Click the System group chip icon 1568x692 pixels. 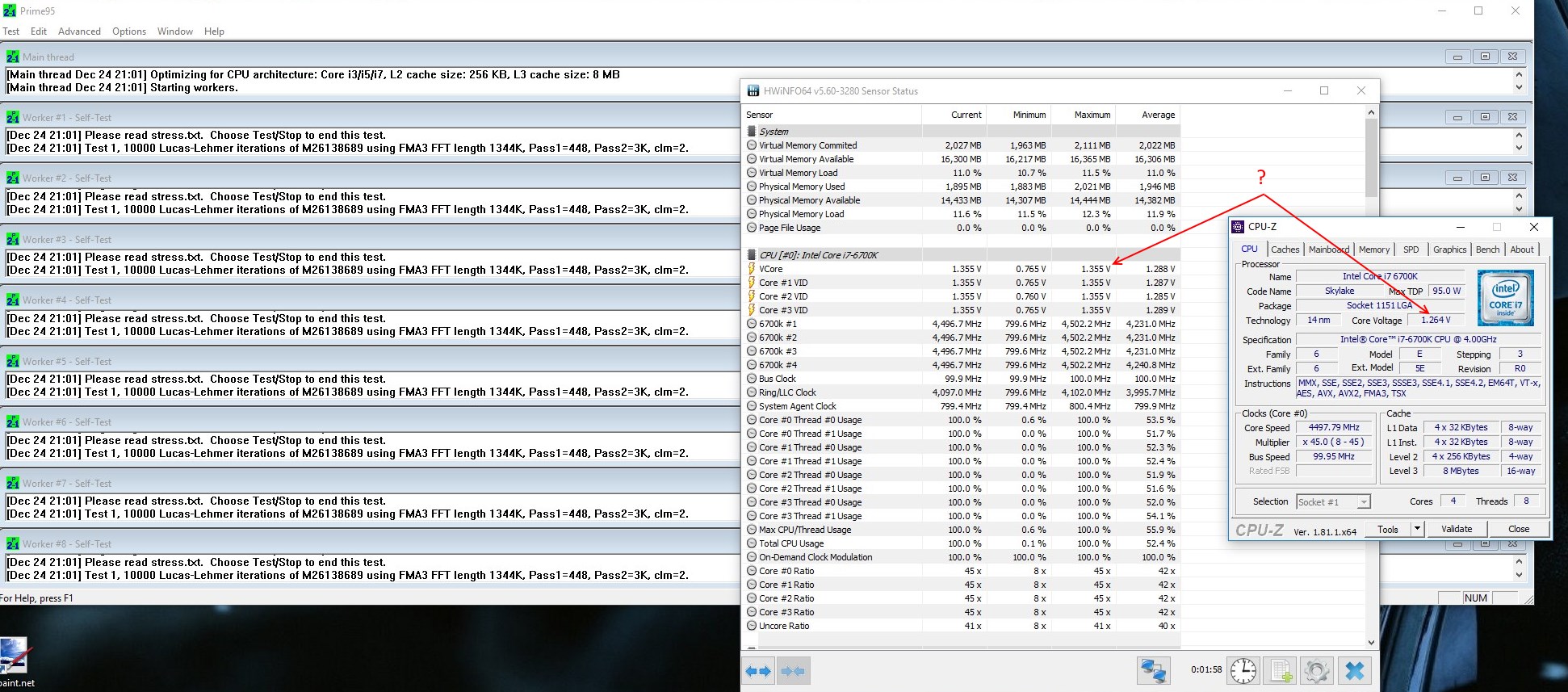coord(752,132)
